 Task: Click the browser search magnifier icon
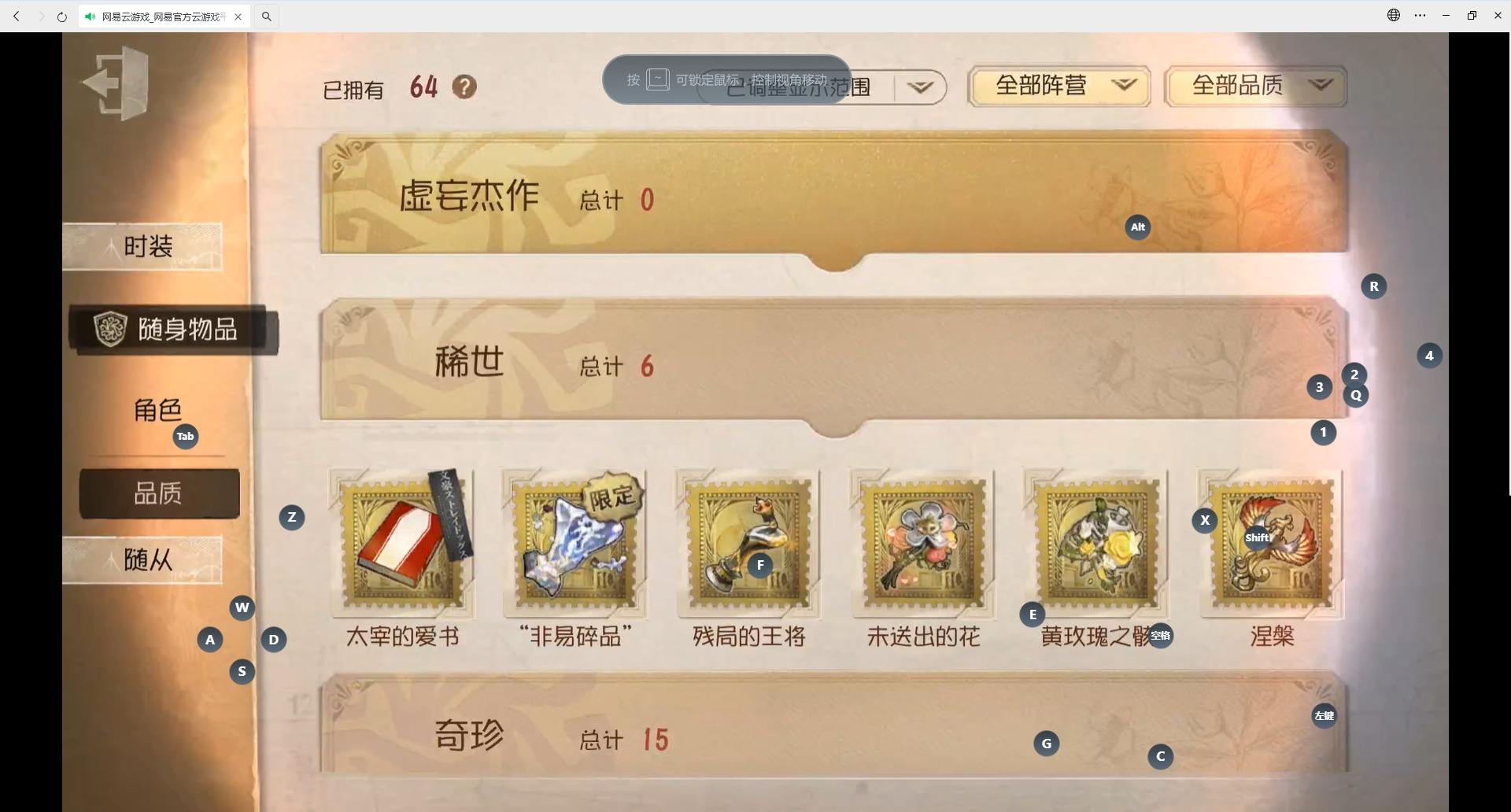click(x=267, y=16)
